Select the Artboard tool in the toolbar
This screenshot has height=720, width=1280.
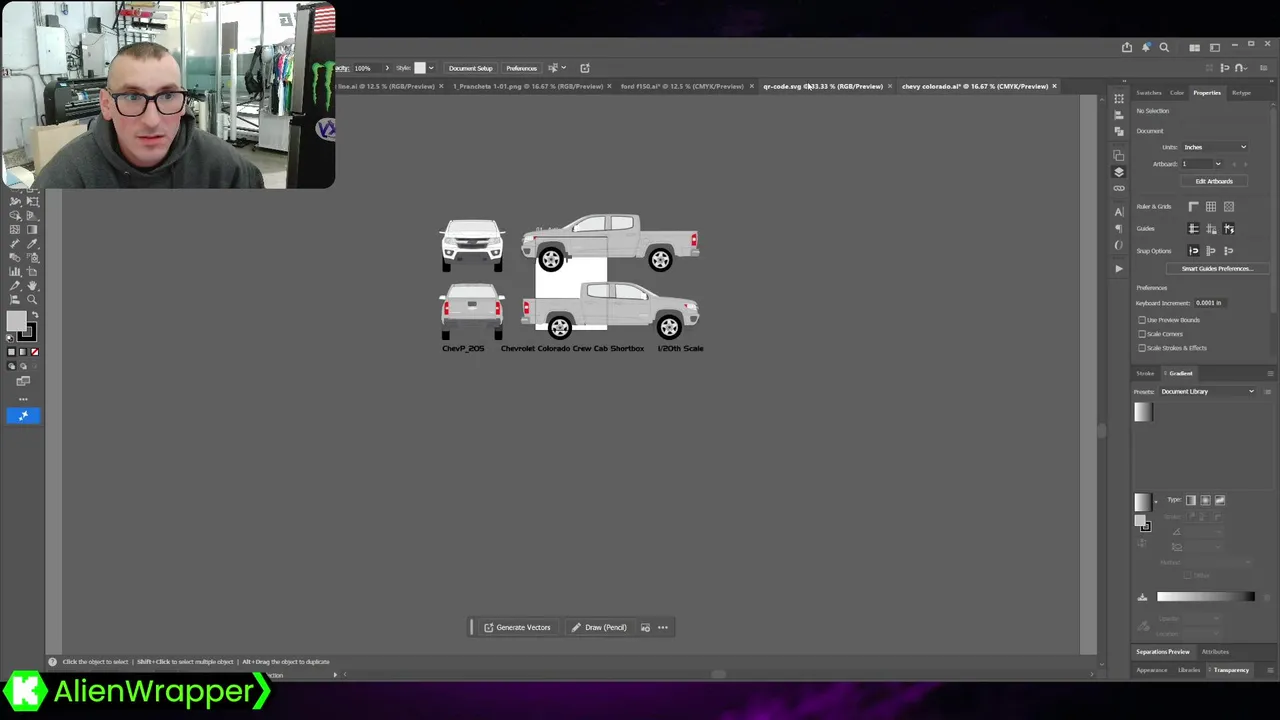(x=32, y=271)
